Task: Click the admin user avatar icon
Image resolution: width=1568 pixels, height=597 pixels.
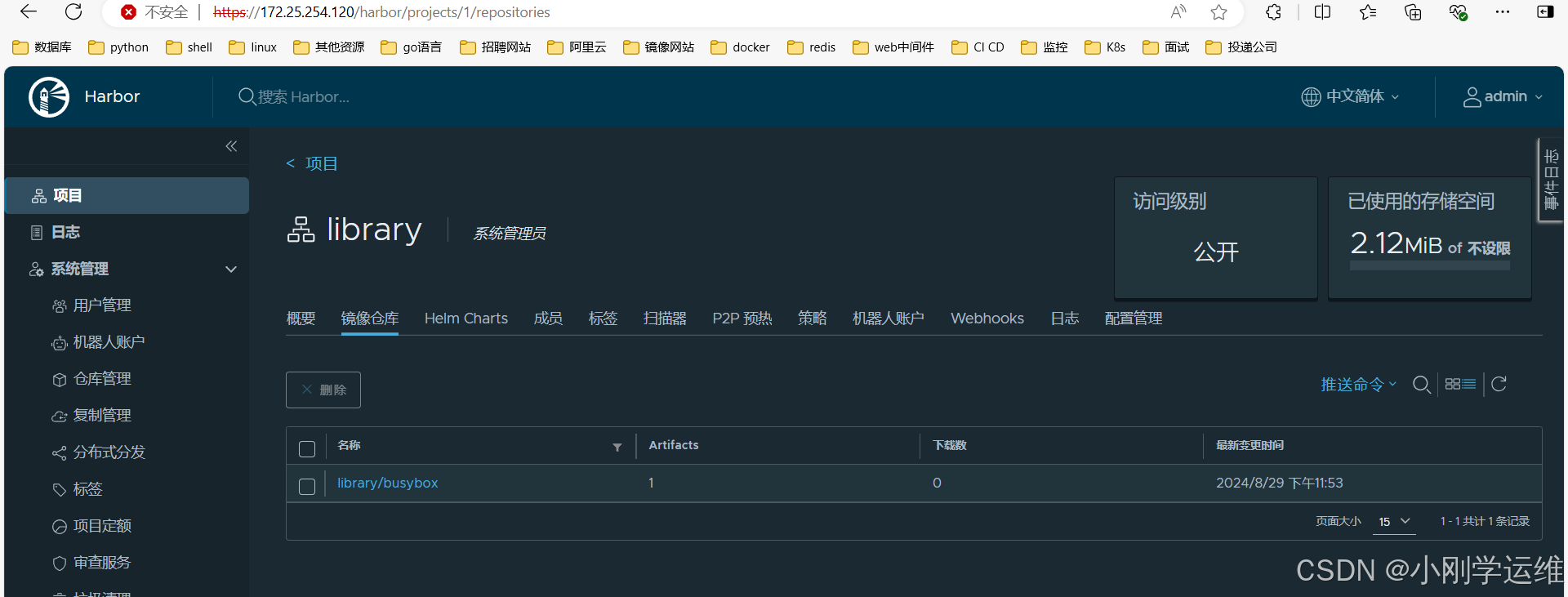Action: coord(1472,97)
